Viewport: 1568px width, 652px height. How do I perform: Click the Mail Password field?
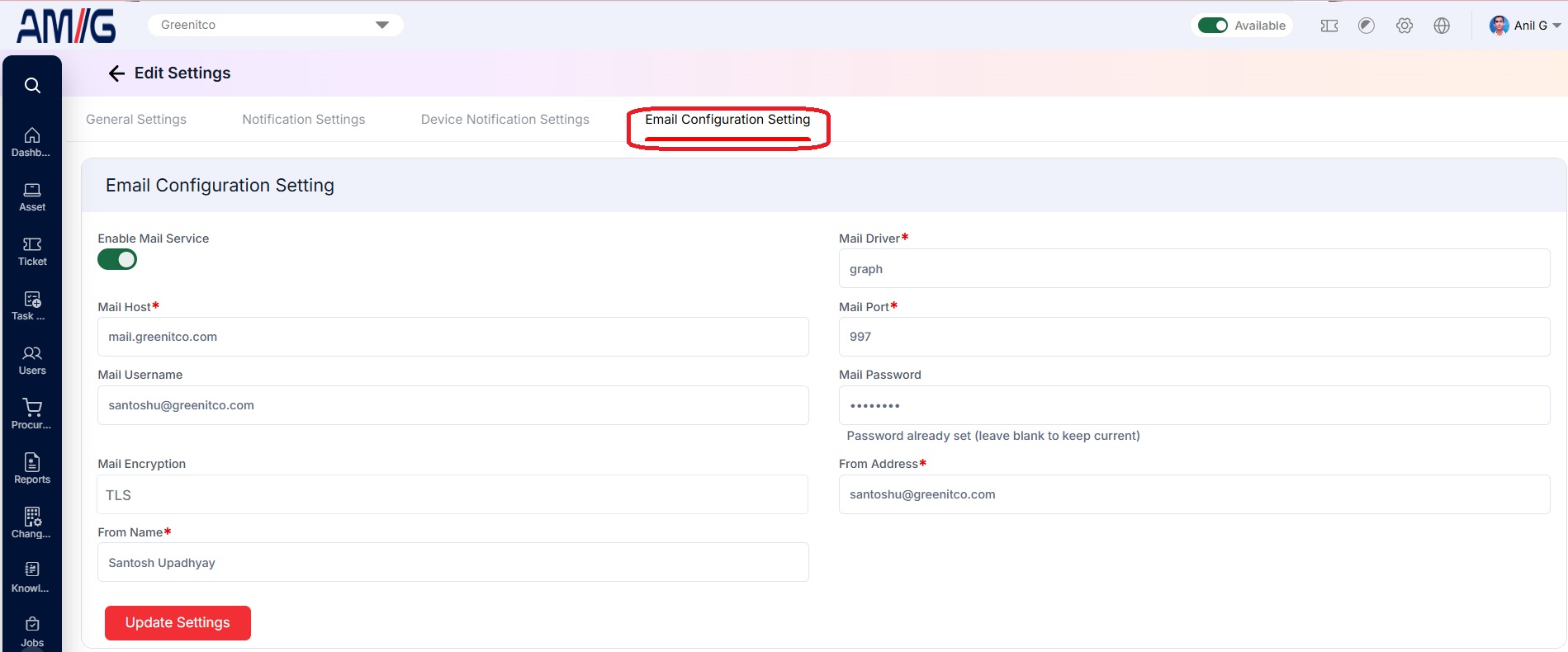click(1194, 405)
